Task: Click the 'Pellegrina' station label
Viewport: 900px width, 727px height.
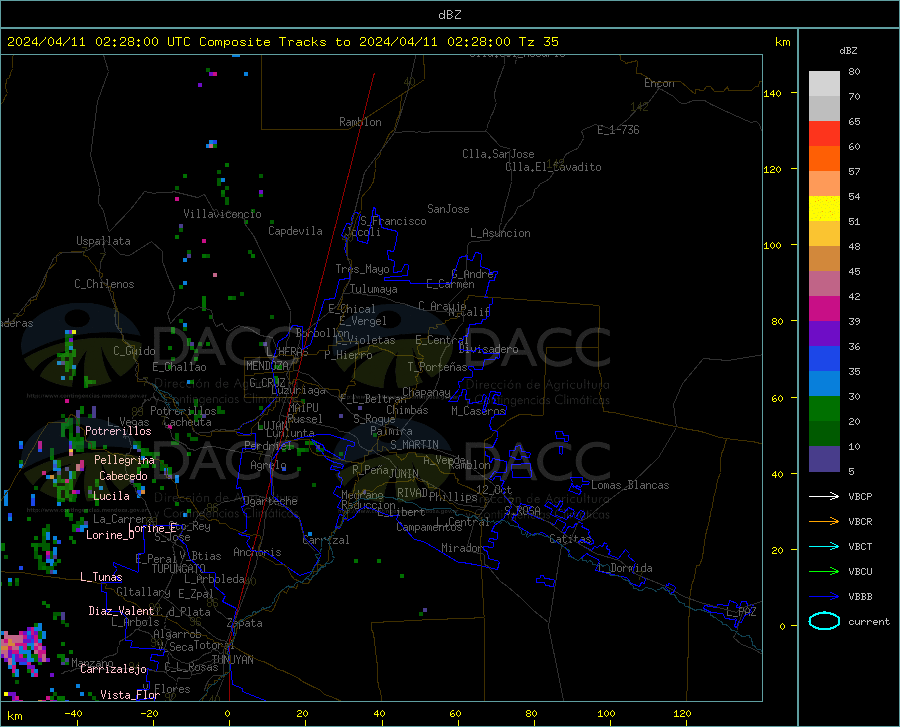Action: 125,460
